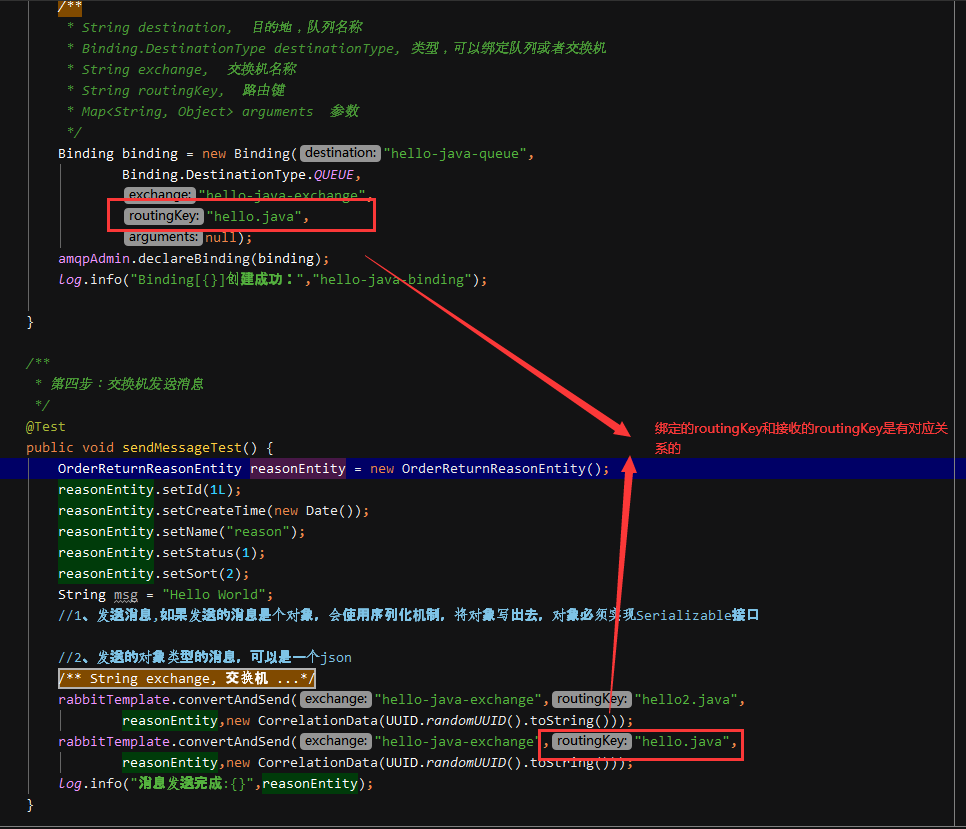
Task: Select the QUEUE constant after Binding.DestinationType
Action: pos(333,175)
